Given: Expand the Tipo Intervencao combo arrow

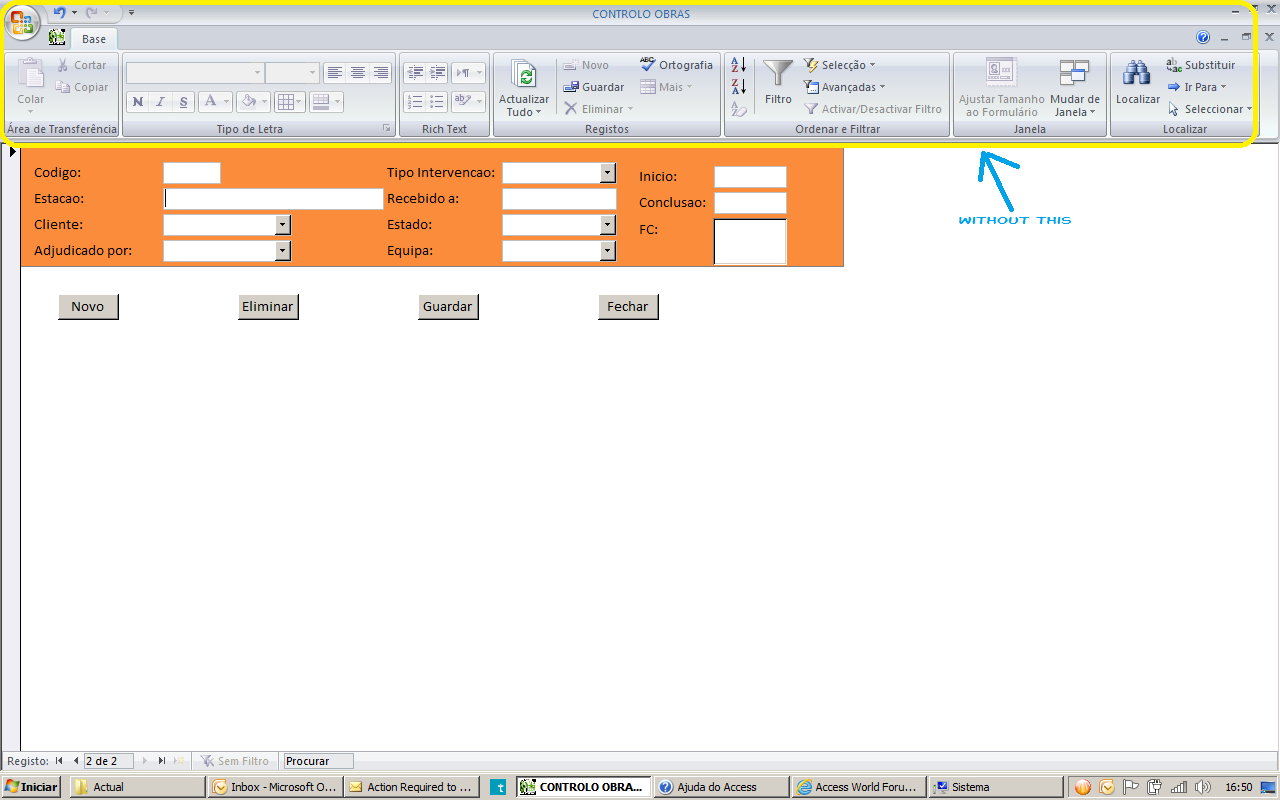Looking at the screenshot, I should (608, 173).
